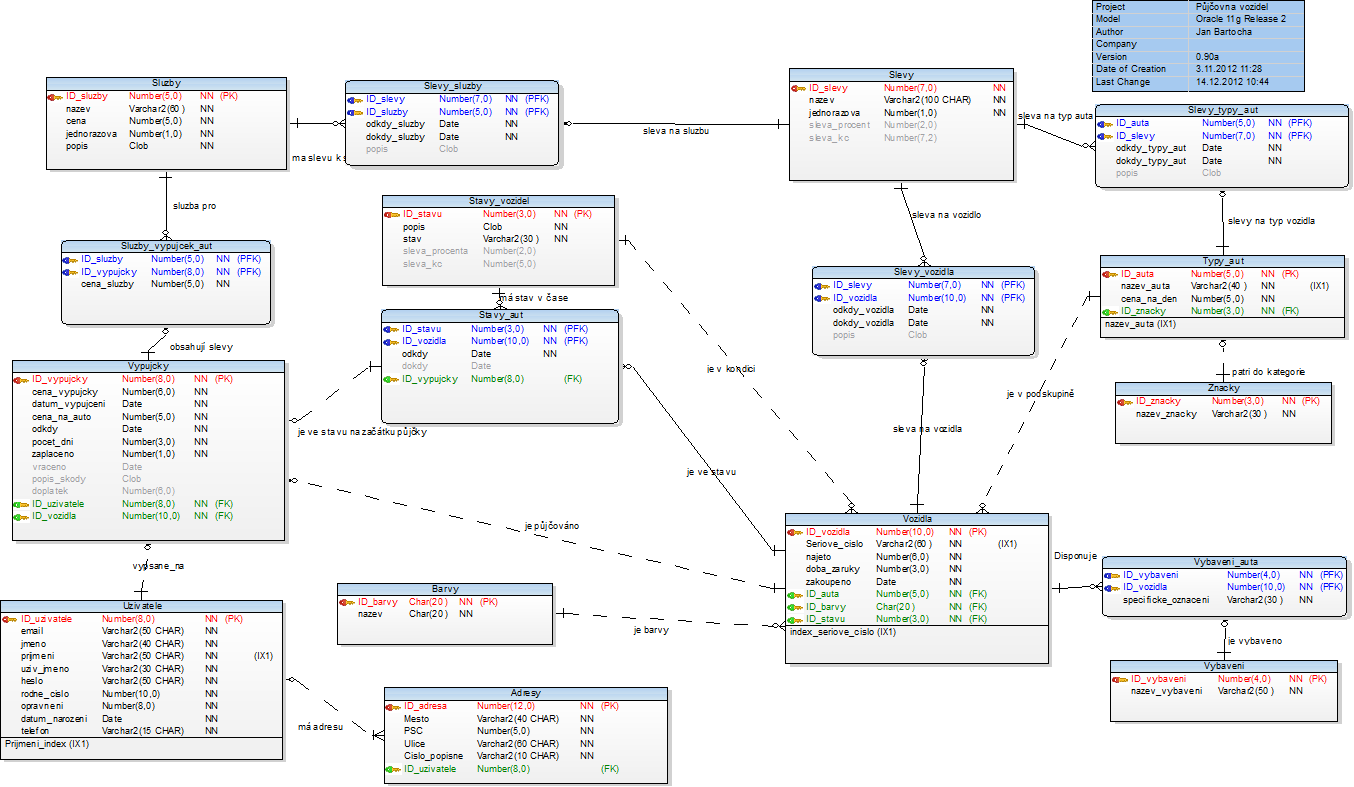The width and height of the screenshot is (1354, 787).
Task: Click the foreign key icon of ID_vozidla in Vypujcky
Action: tap(21, 517)
